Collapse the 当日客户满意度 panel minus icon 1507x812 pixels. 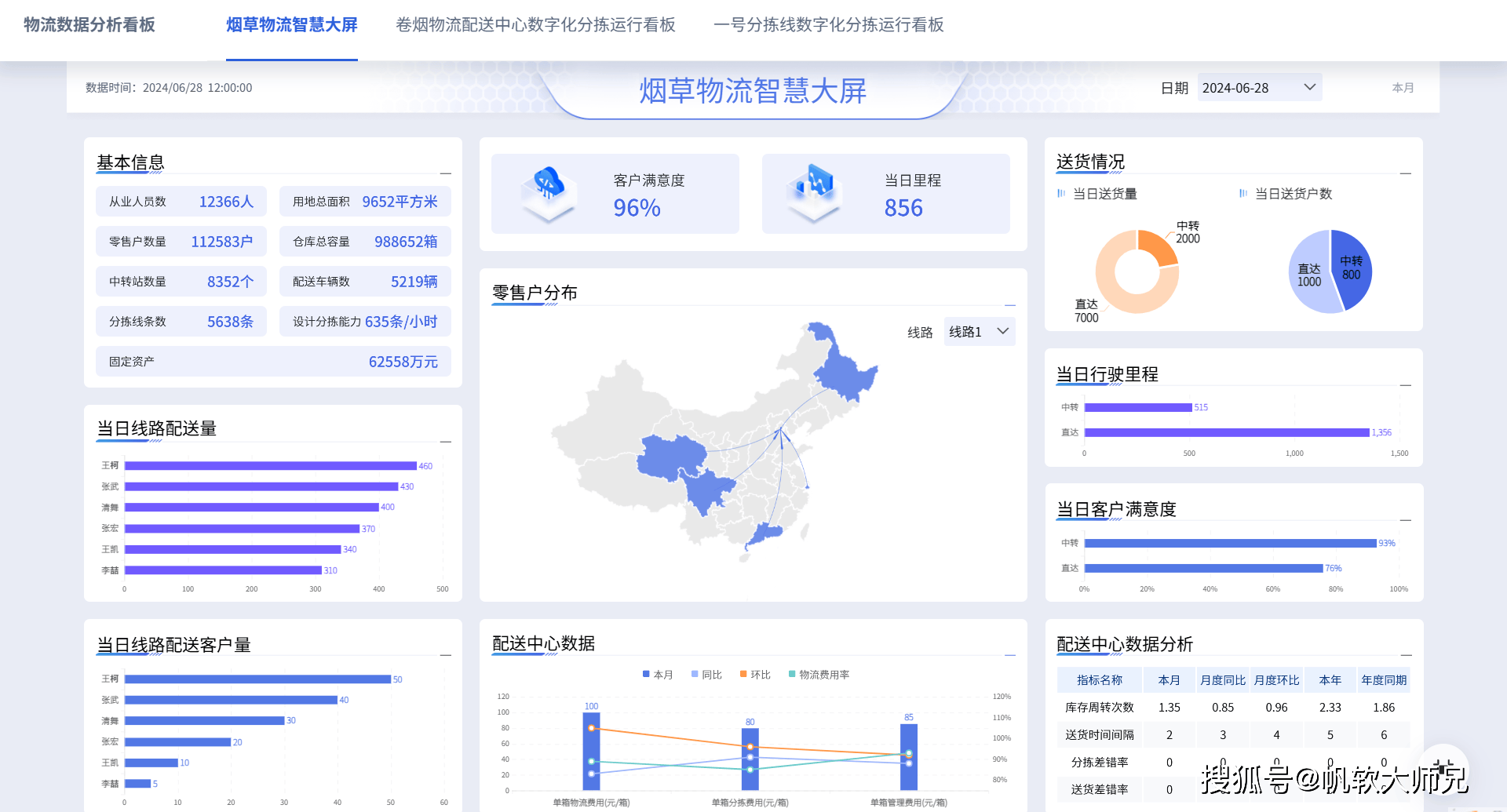(x=1406, y=520)
